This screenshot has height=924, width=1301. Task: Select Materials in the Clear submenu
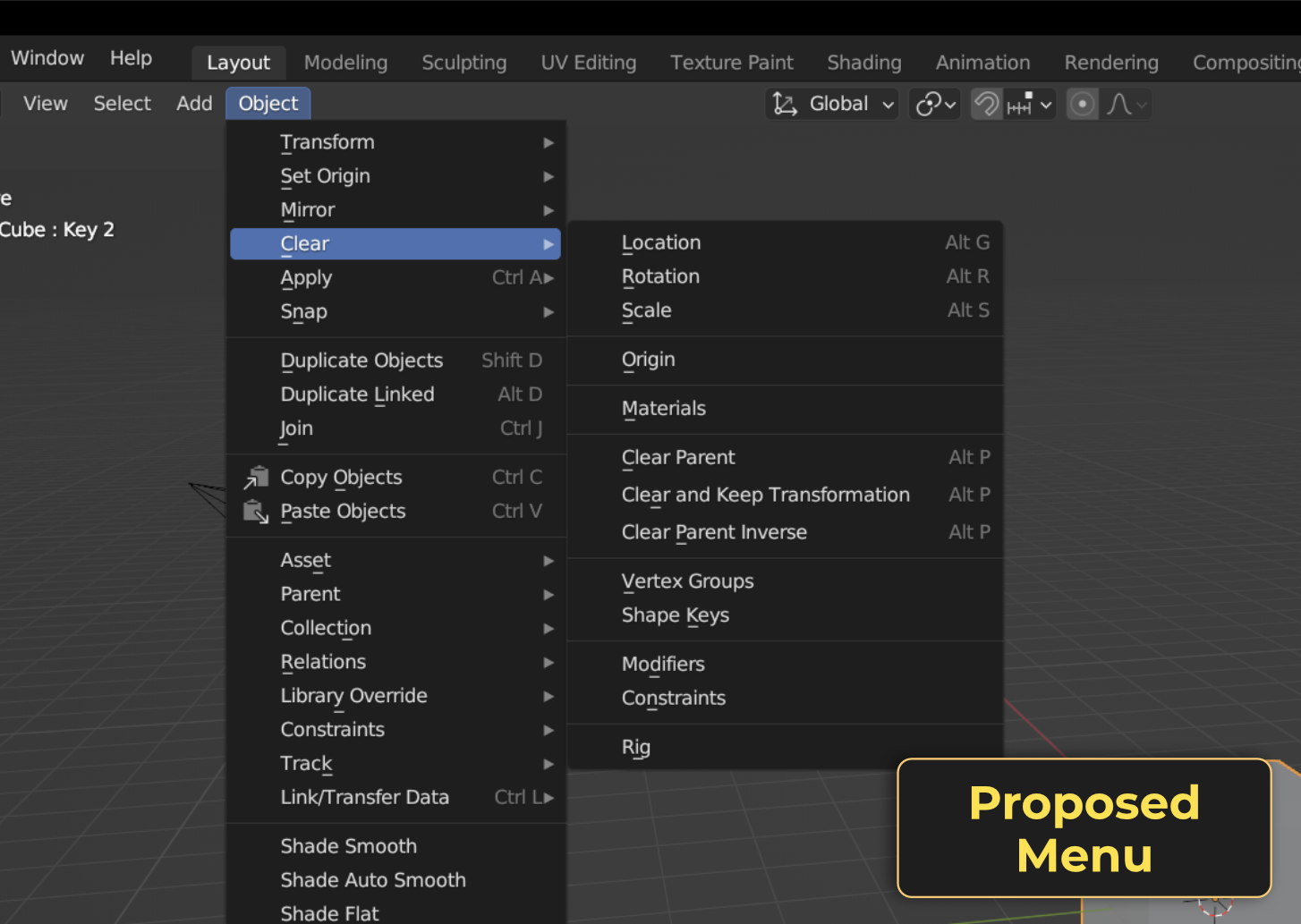(x=786, y=409)
